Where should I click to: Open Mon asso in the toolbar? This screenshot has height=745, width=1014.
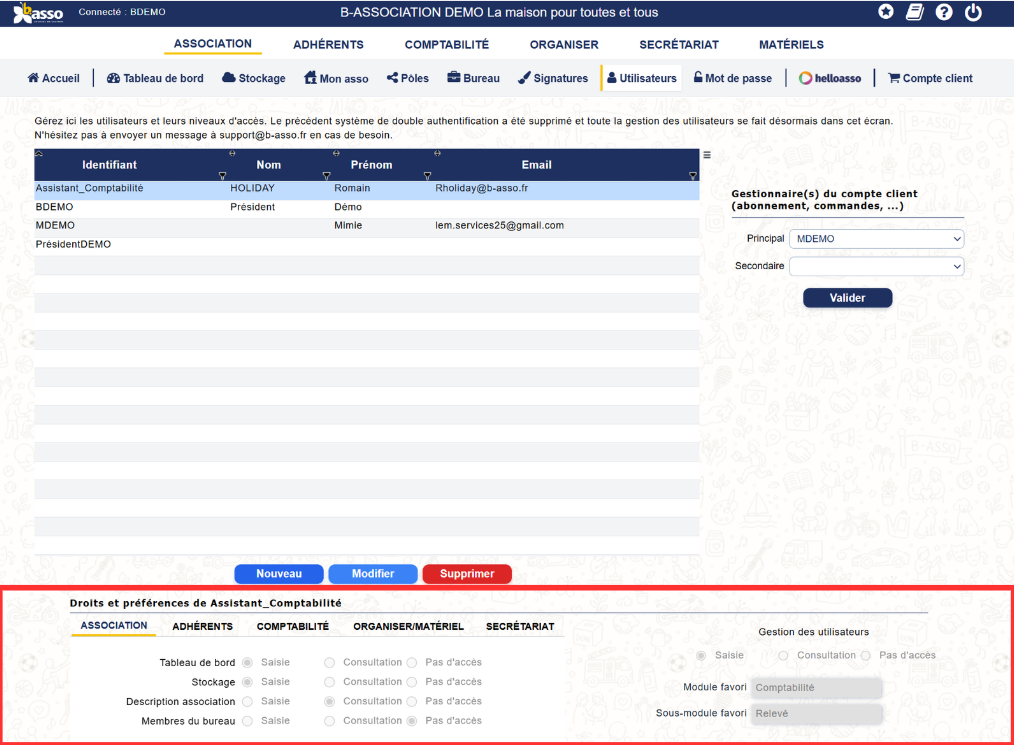(x=336, y=78)
